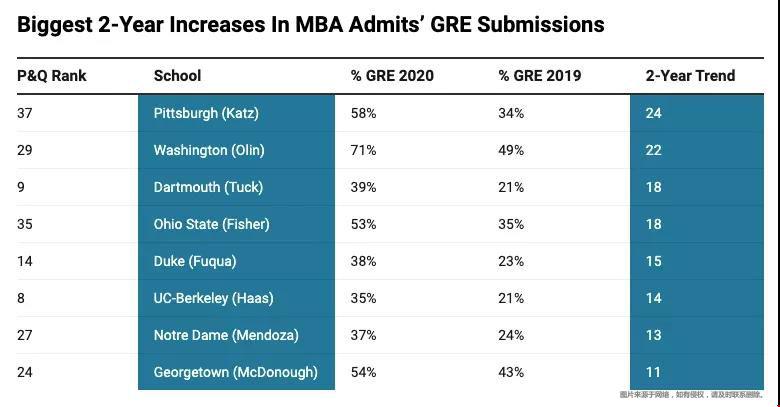This screenshot has width=780, height=407.
Task: Click Dartmouth's P&Q rank 9
Action: (x=21, y=187)
